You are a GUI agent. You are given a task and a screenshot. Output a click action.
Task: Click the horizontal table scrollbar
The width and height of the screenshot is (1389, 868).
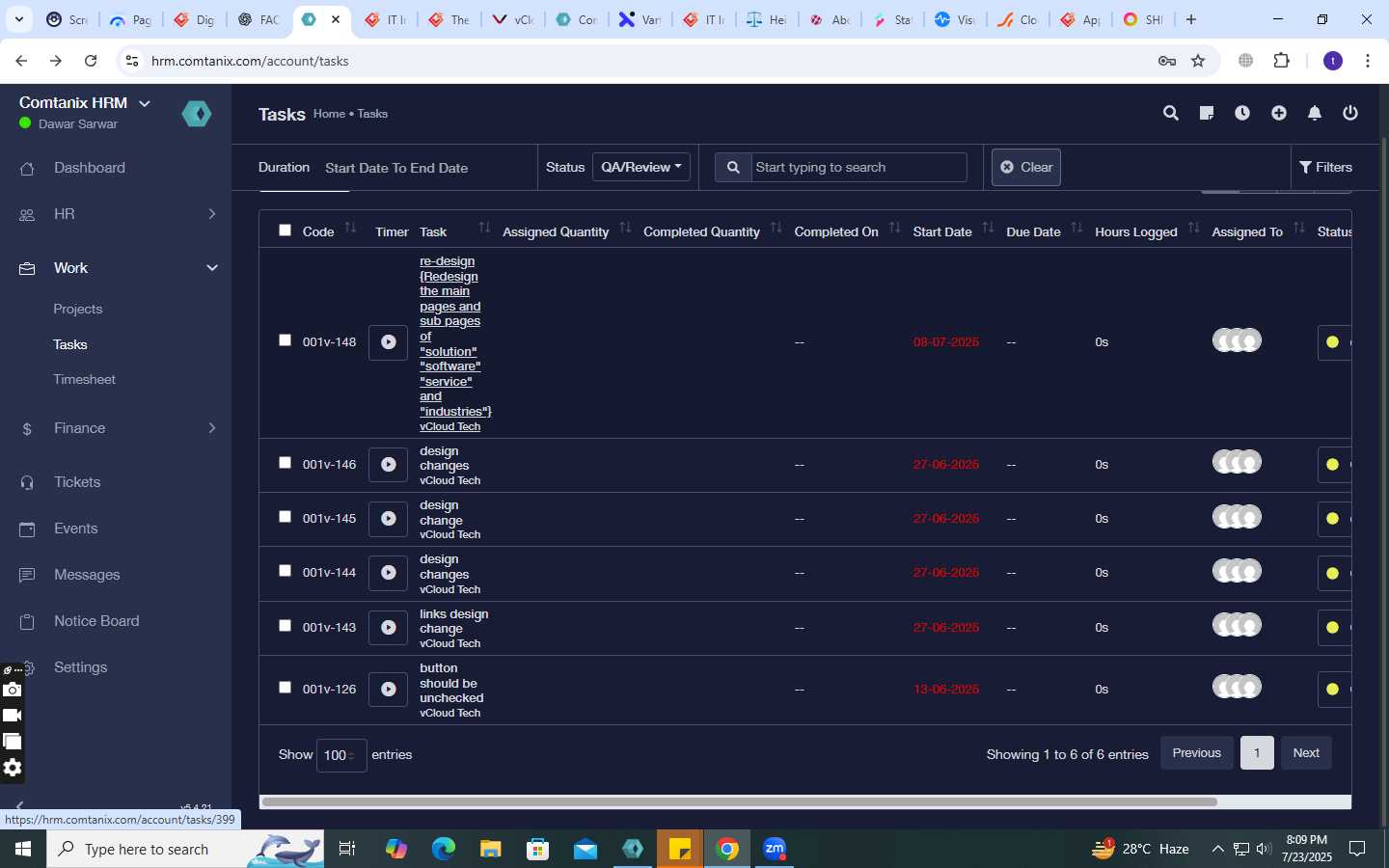tap(739, 801)
